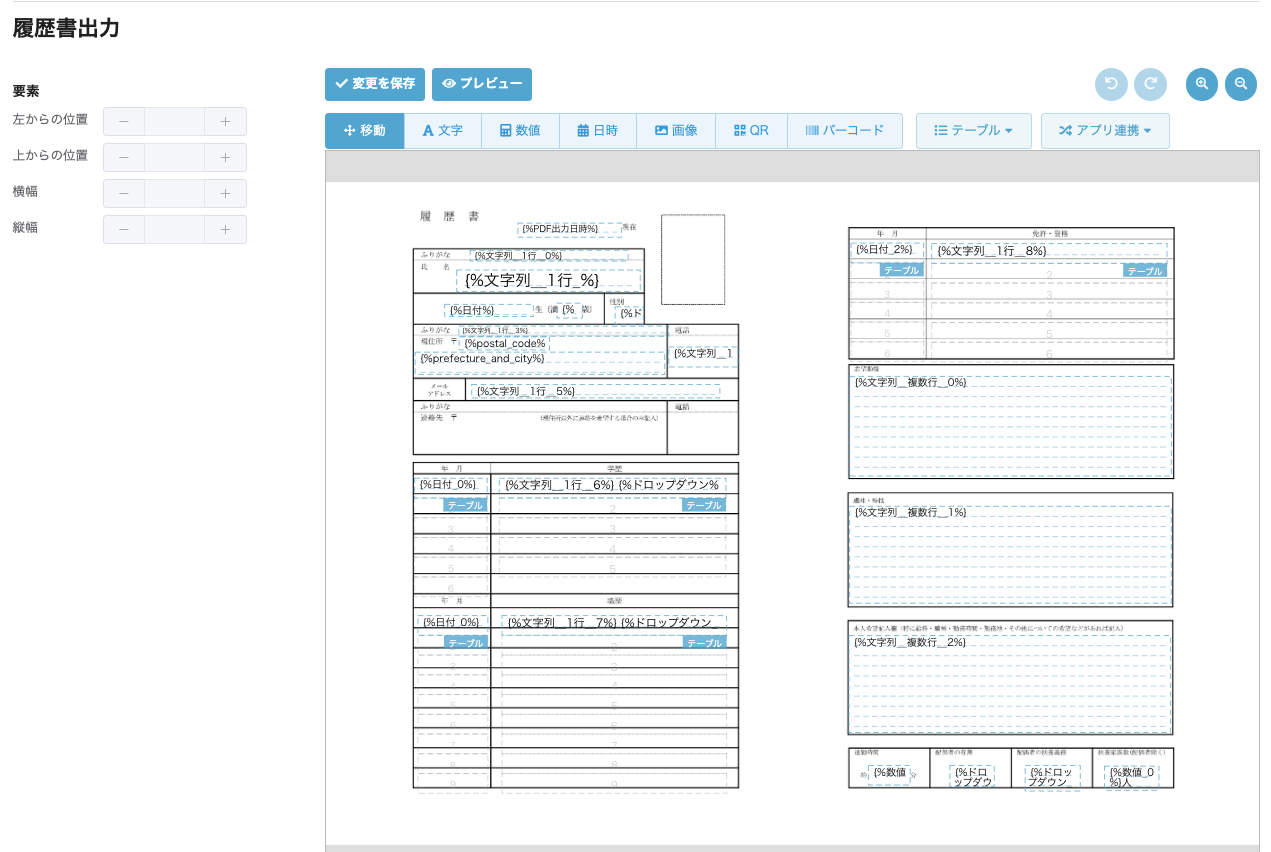Increase 縦幅 height with plus button
1271x852 pixels.
(225, 230)
